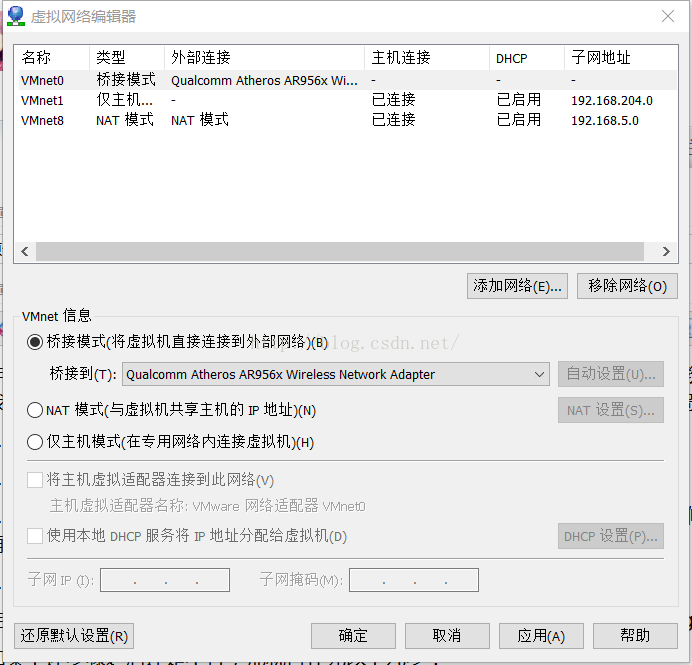Select the VMnet1 row
The width and height of the screenshot is (692, 665).
click(347, 100)
